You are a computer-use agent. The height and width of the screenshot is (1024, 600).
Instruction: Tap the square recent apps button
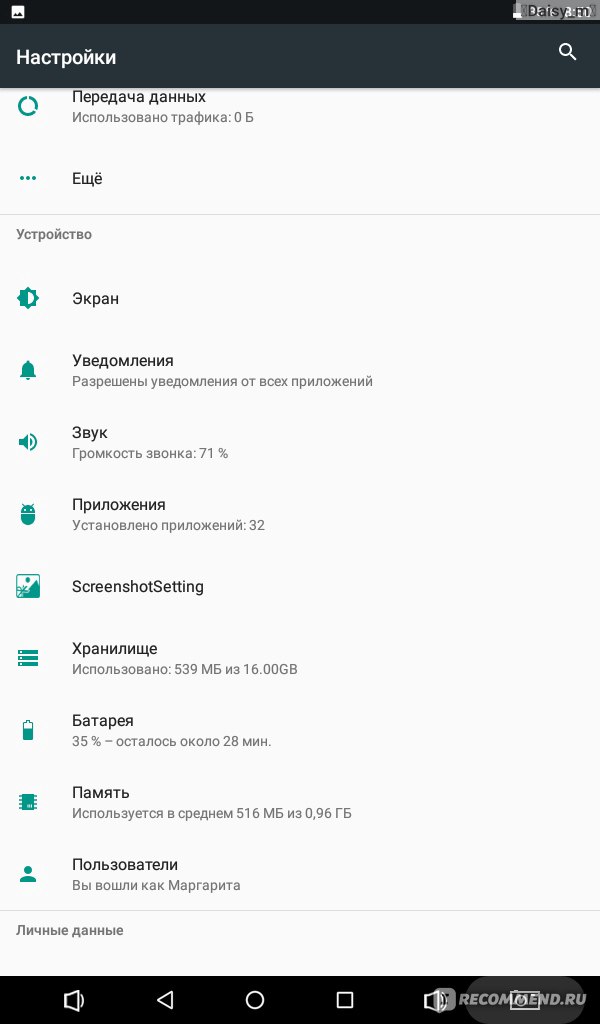[x=344, y=1000]
